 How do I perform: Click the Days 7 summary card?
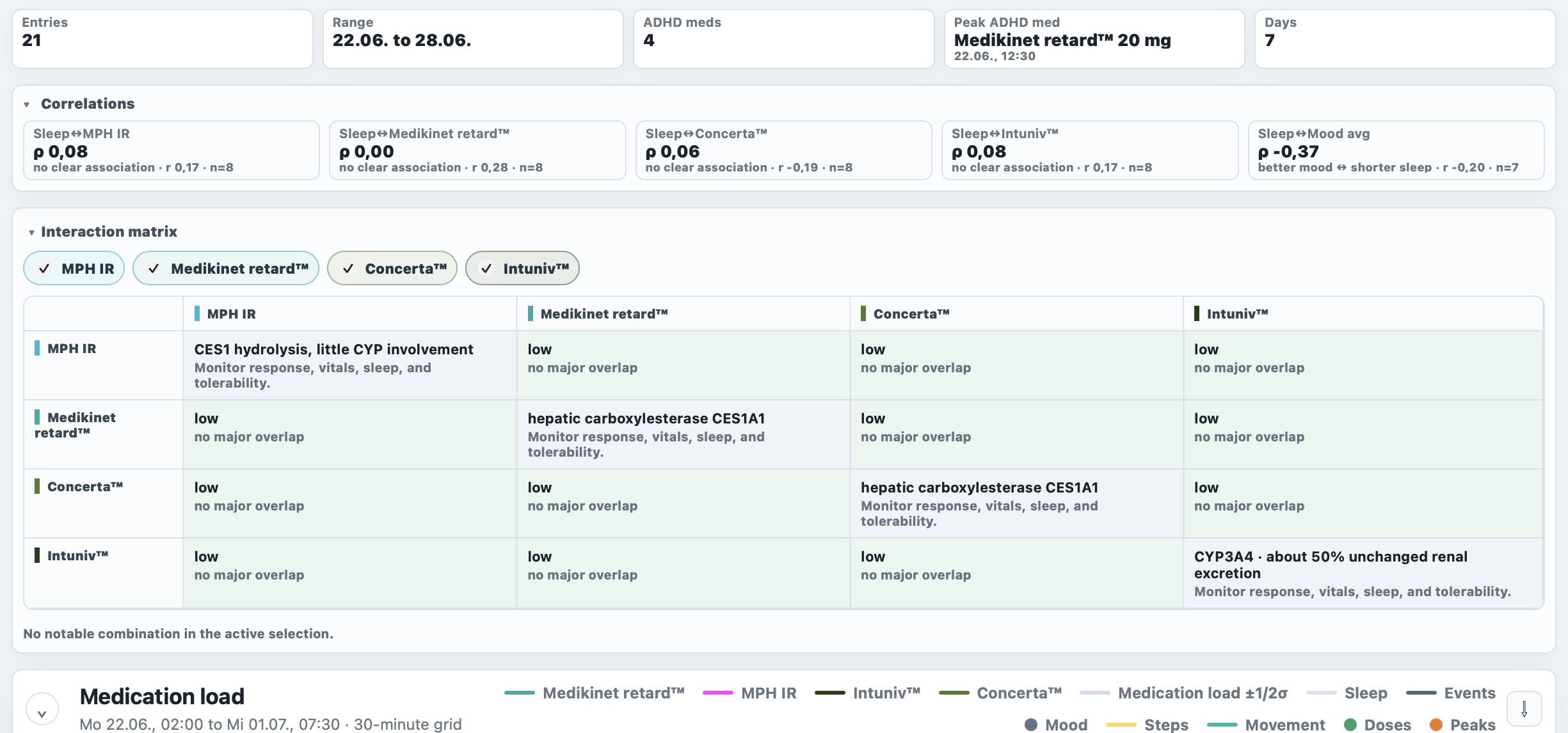click(x=1405, y=39)
